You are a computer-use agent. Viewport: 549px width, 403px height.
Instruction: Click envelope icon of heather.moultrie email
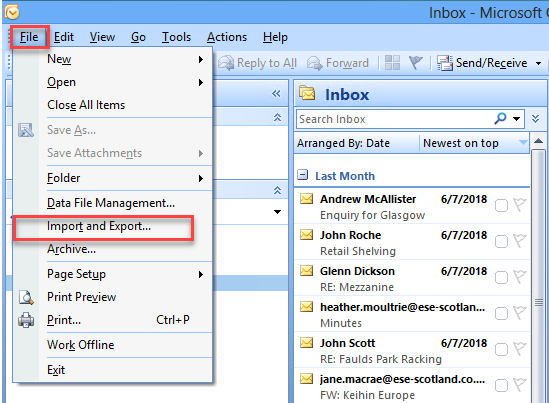(x=307, y=307)
